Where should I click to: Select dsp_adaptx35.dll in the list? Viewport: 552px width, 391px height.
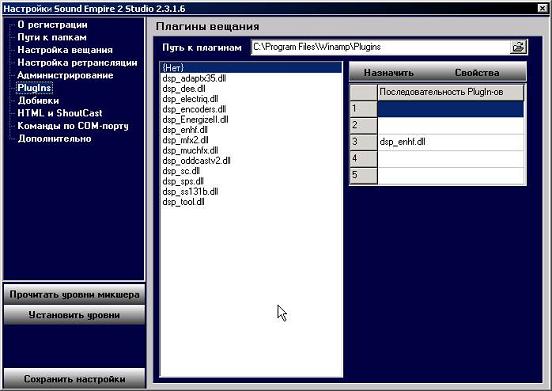click(251, 78)
